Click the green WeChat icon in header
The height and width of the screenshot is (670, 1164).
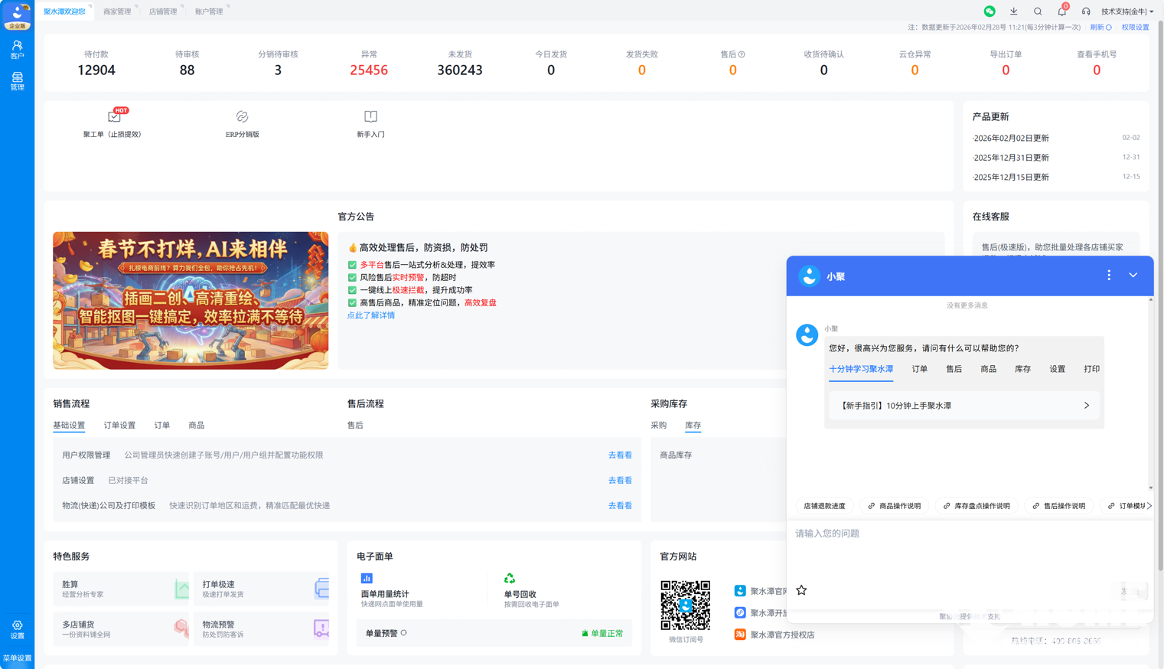click(x=989, y=11)
